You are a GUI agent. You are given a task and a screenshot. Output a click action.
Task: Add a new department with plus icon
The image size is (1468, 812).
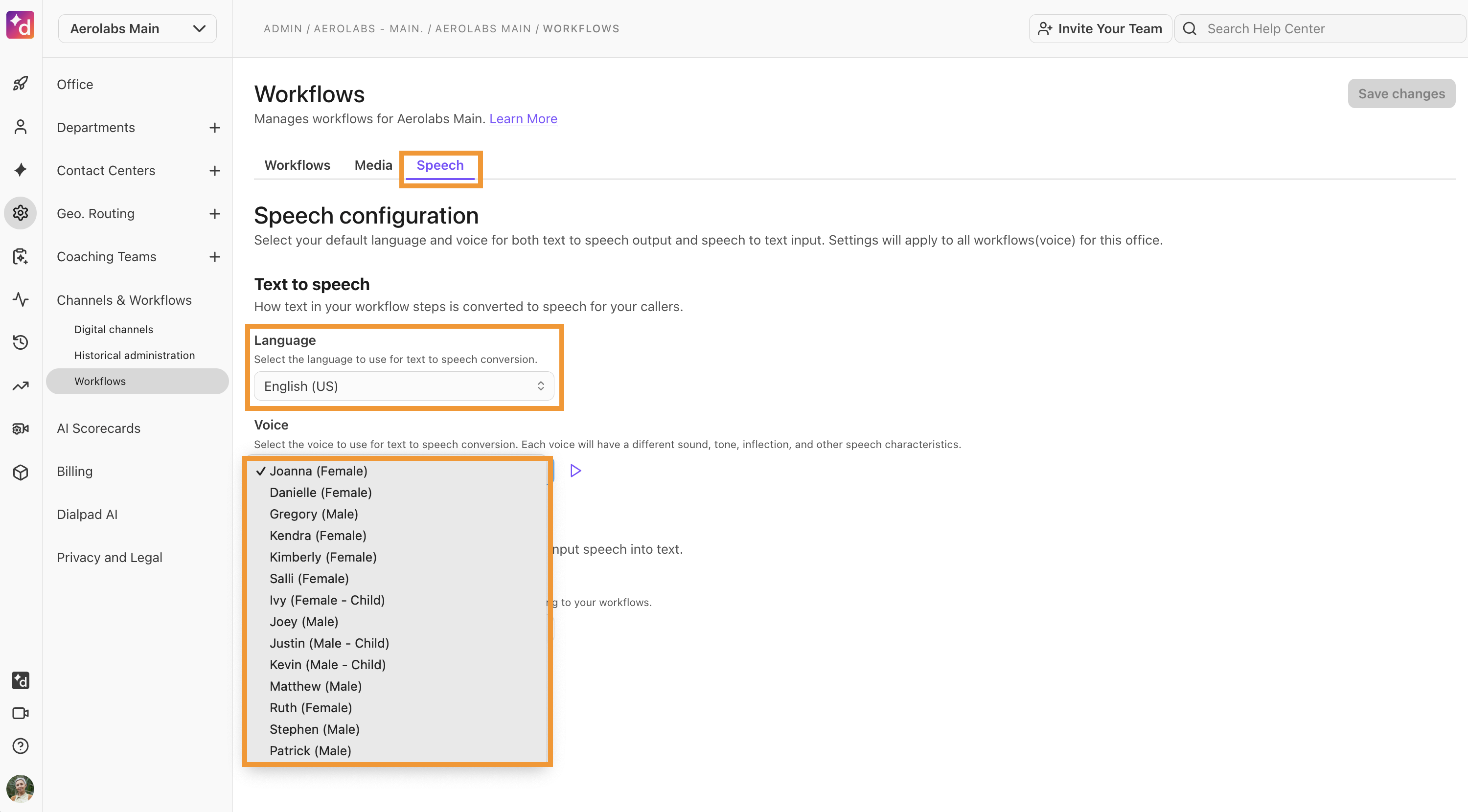coord(214,128)
